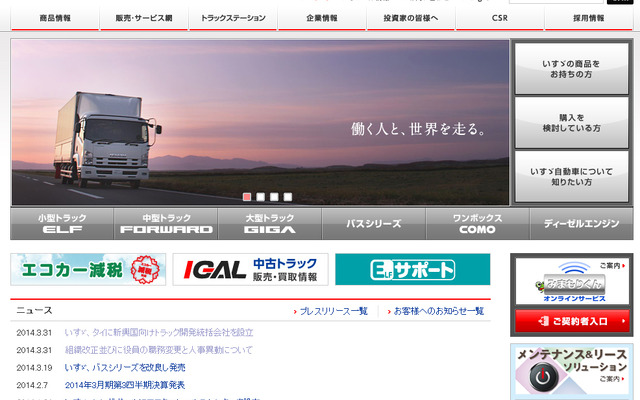
Task: Click the ニュース section heading
Action: 34,311
